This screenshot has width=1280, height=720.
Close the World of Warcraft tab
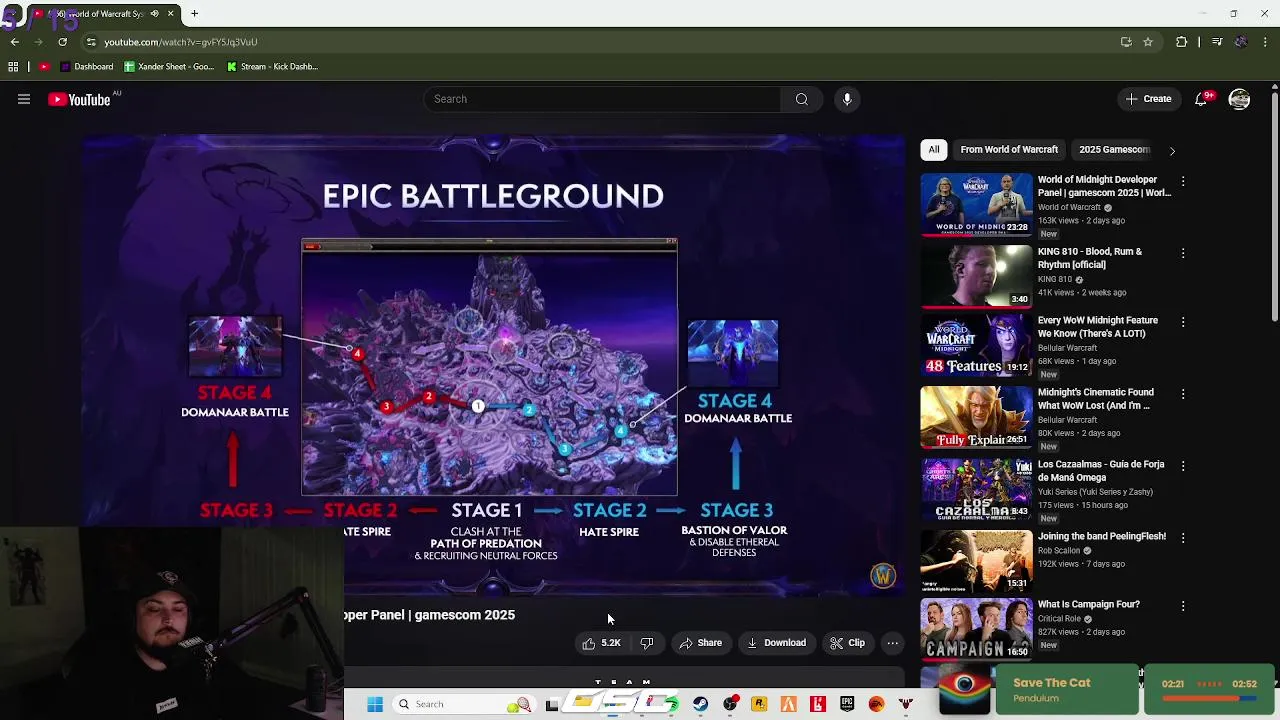tap(170, 14)
